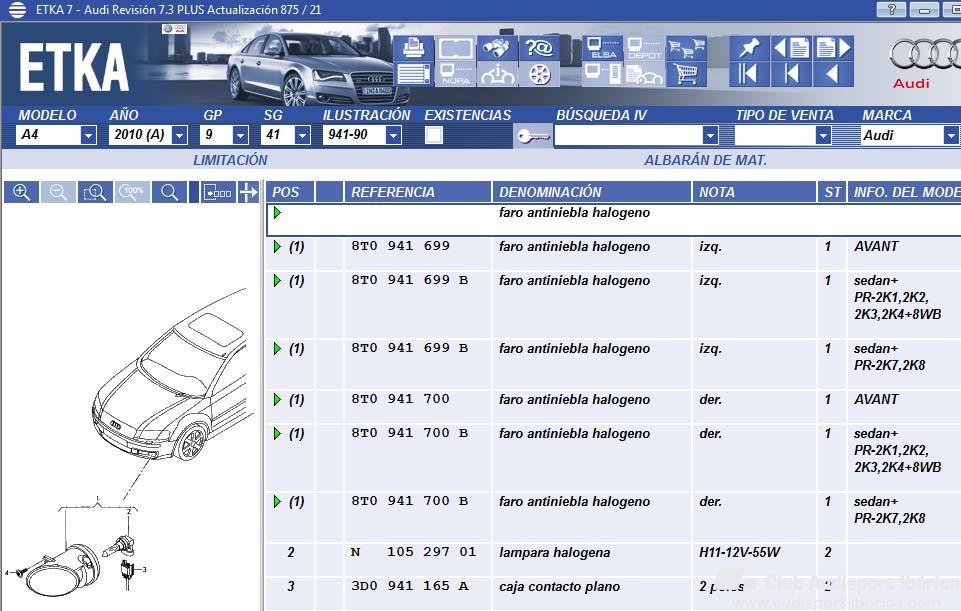Image resolution: width=961 pixels, height=611 pixels.
Task: Click the plain left arrow icon
Action: (833, 74)
